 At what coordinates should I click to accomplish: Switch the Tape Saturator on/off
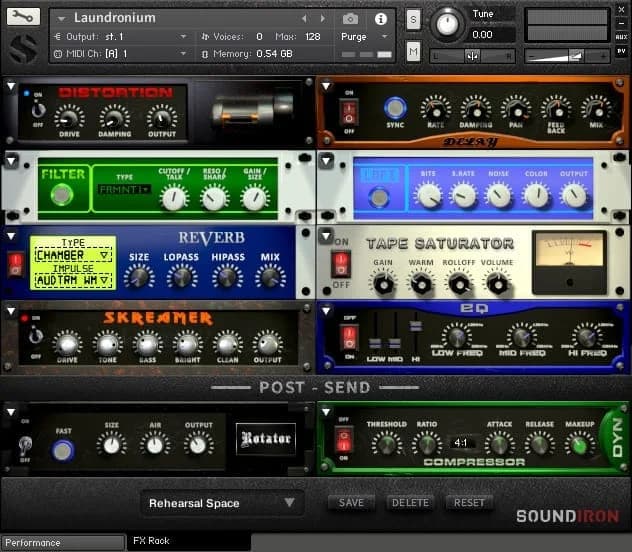point(342,264)
